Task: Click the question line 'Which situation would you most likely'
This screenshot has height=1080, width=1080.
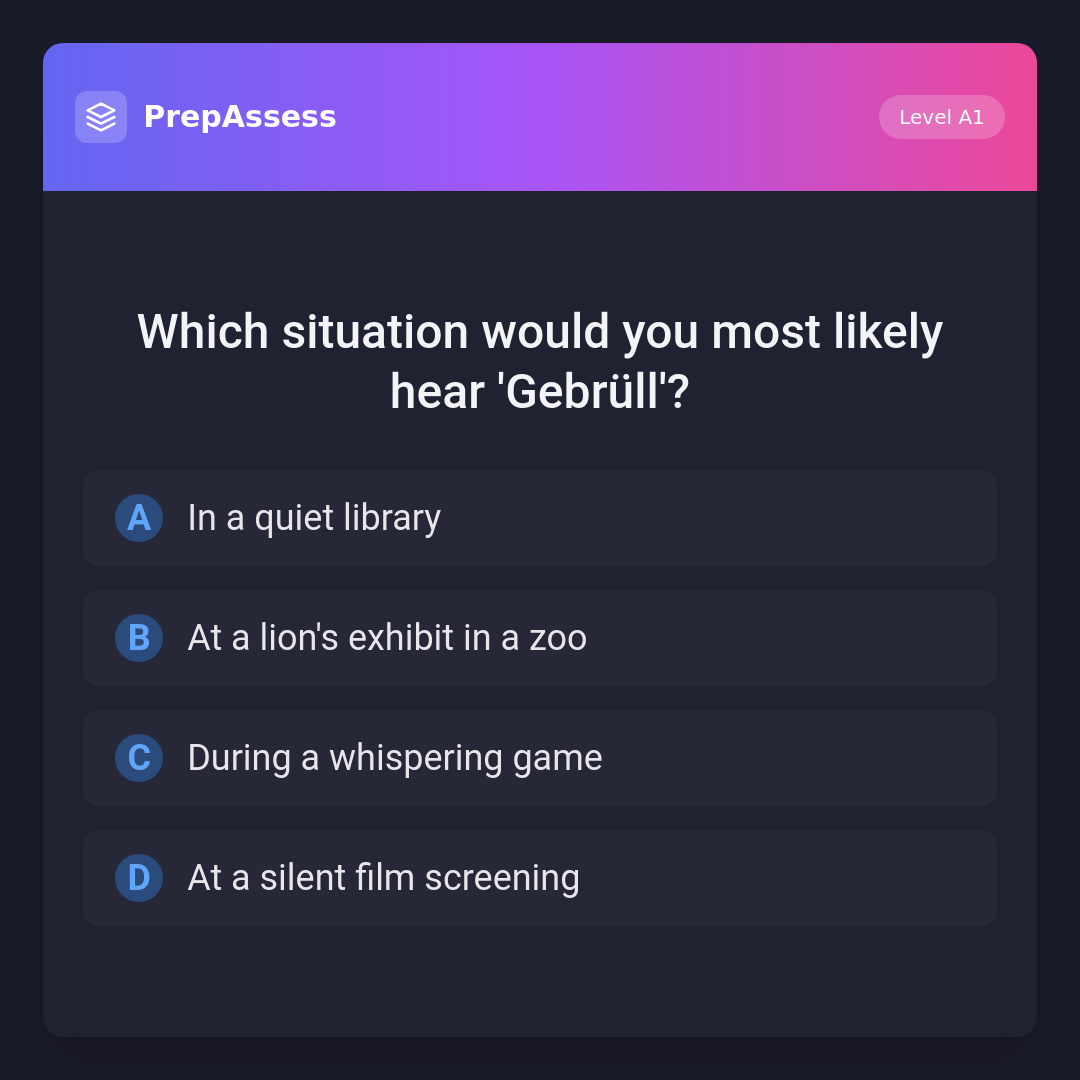Action: [540, 332]
